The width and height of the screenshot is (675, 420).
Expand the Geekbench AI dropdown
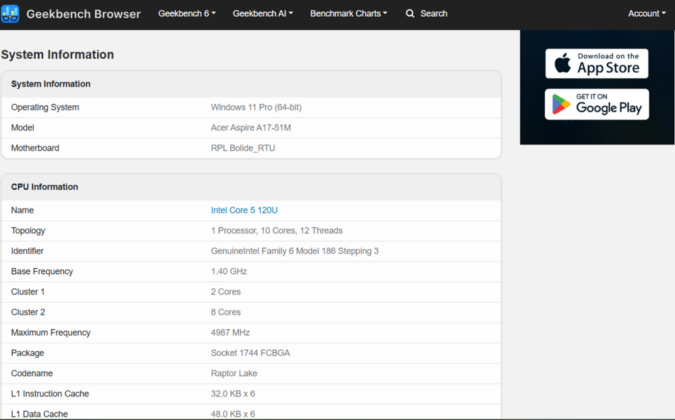pos(263,14)
